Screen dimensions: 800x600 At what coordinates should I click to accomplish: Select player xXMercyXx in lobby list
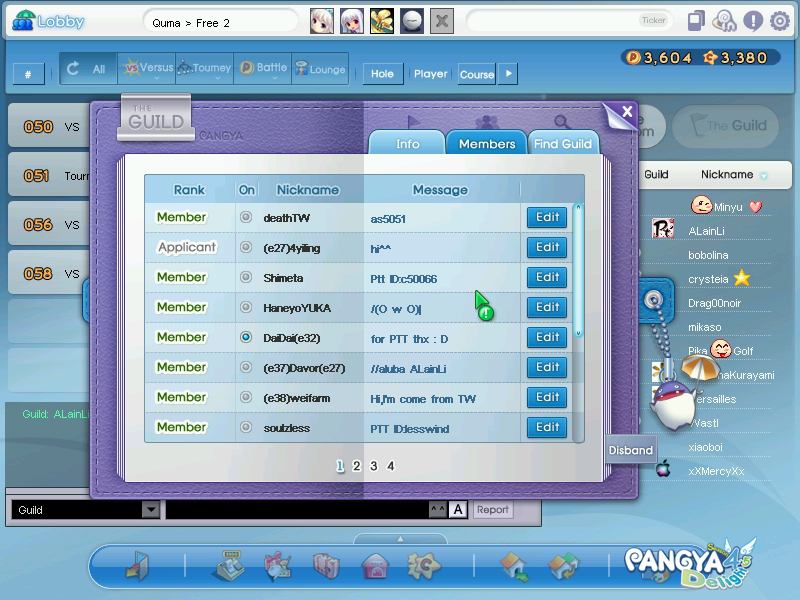(x=716, y=471)
